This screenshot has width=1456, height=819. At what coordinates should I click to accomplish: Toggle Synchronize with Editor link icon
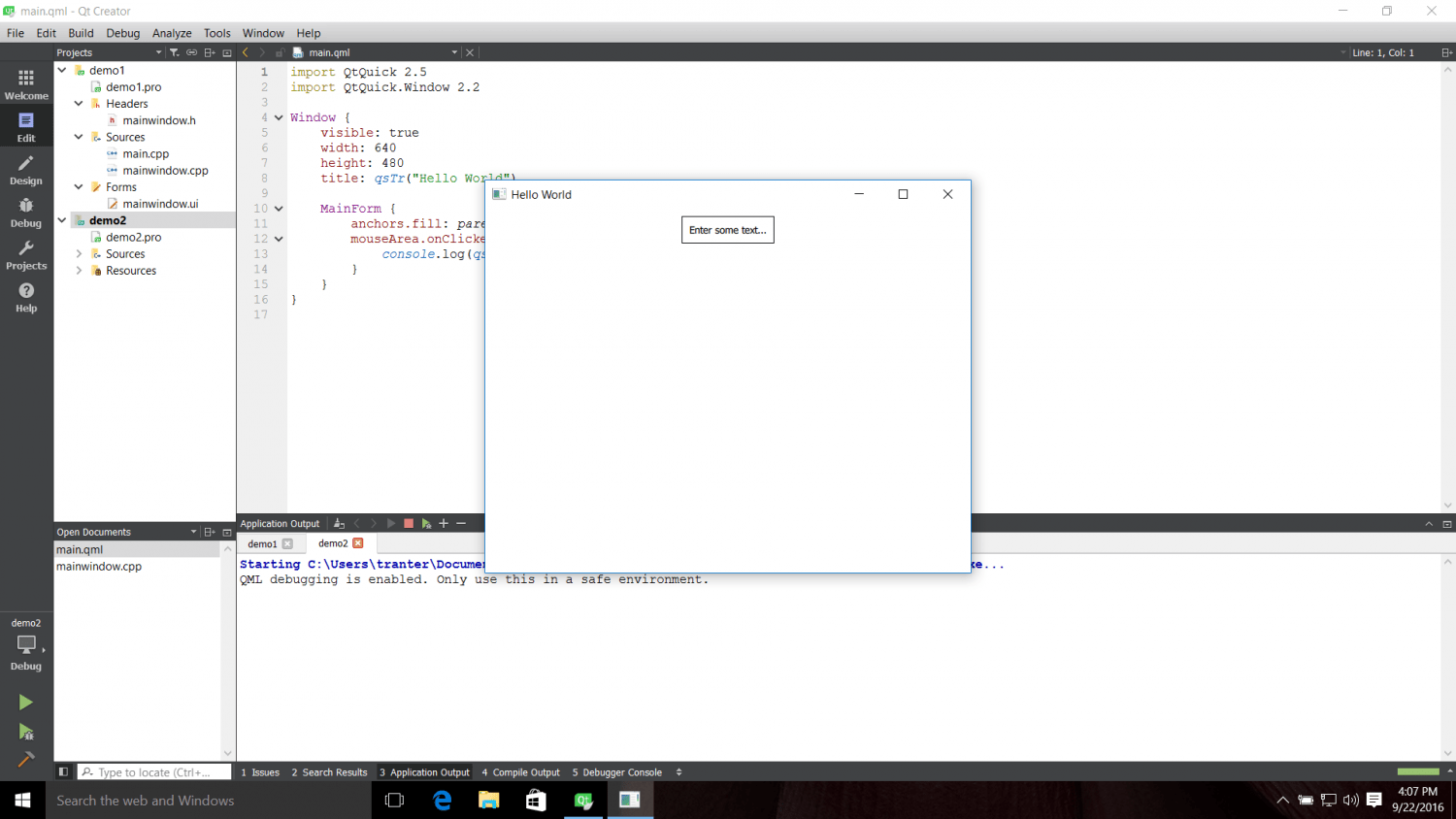[x=192, y=52]
